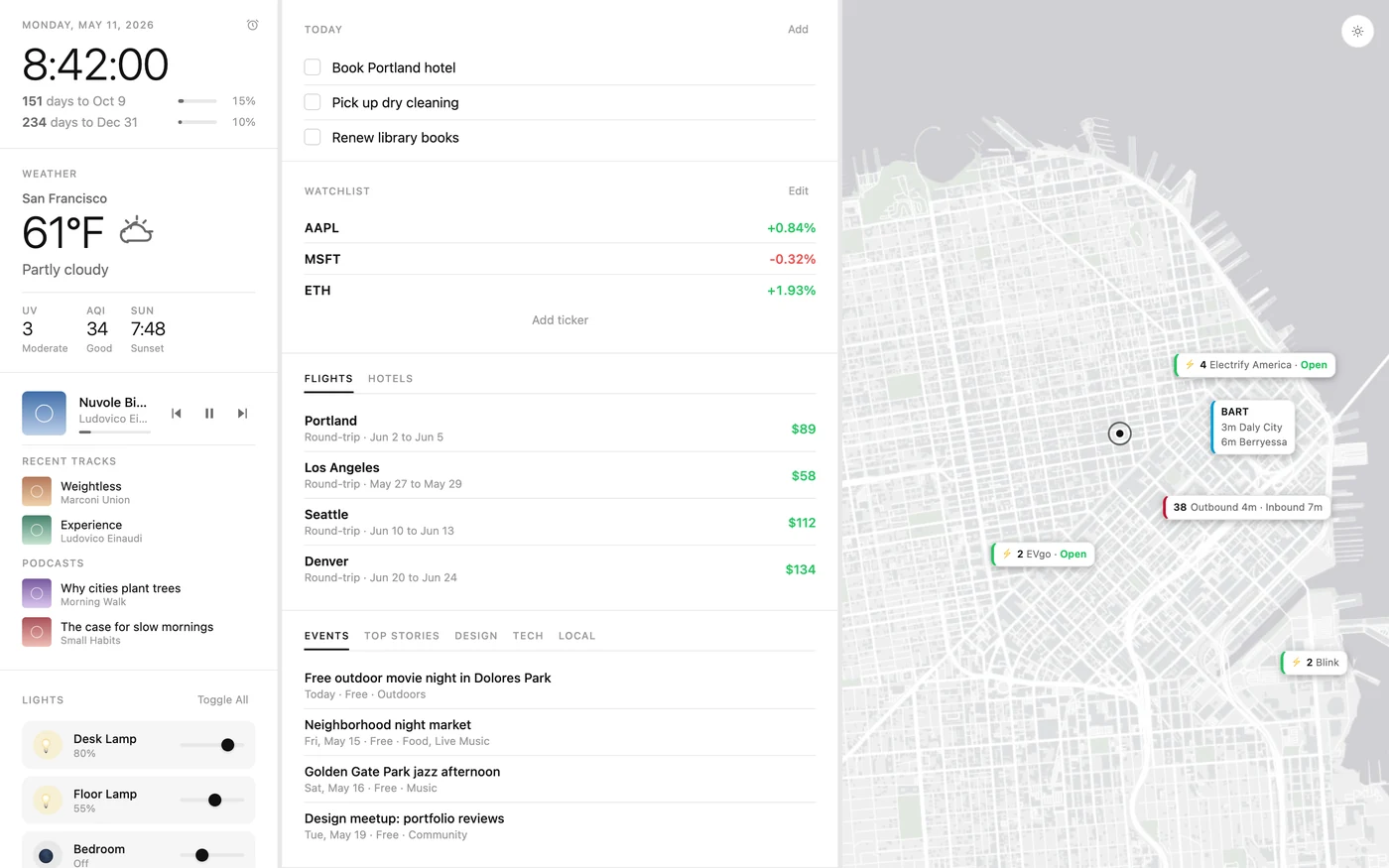Open the Tech news tab
This screenshot has height=868, width=1389.
528,636
